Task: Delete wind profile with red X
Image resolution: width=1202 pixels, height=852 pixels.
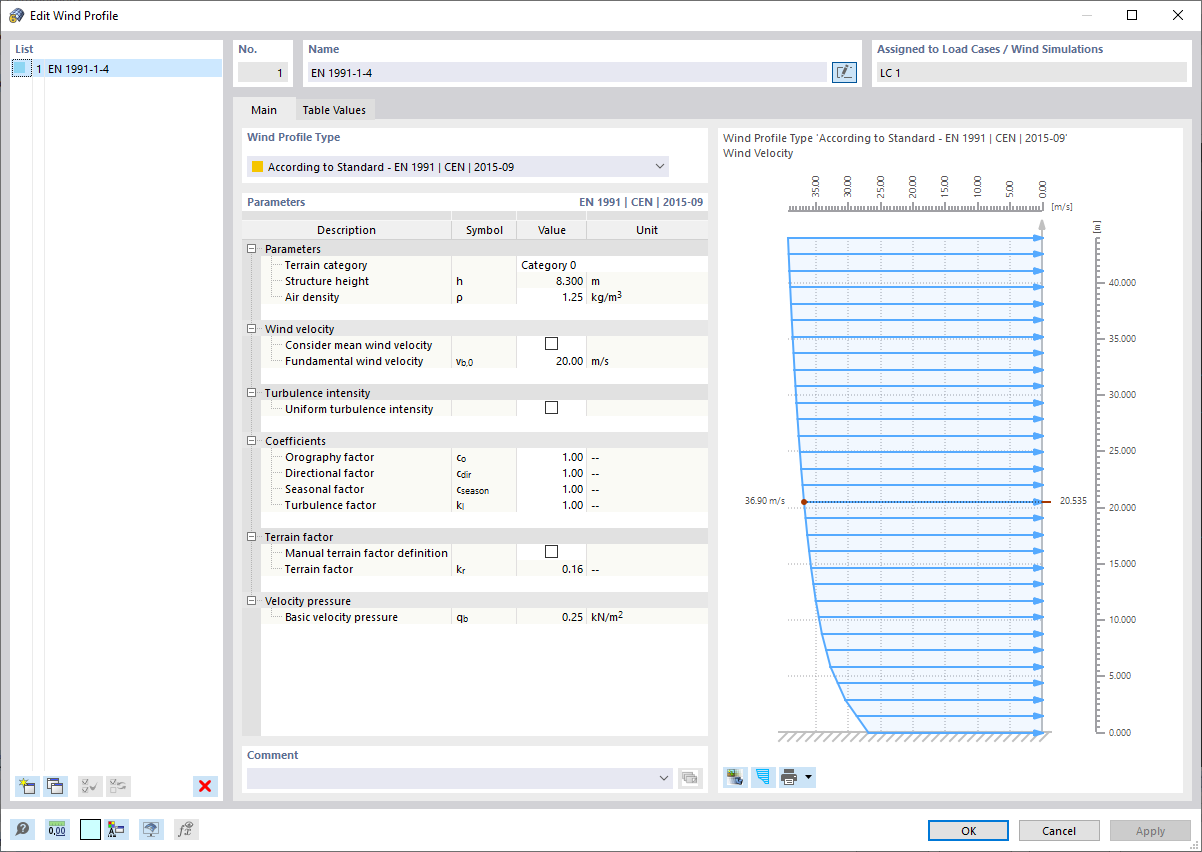Action: pos(205,786)
